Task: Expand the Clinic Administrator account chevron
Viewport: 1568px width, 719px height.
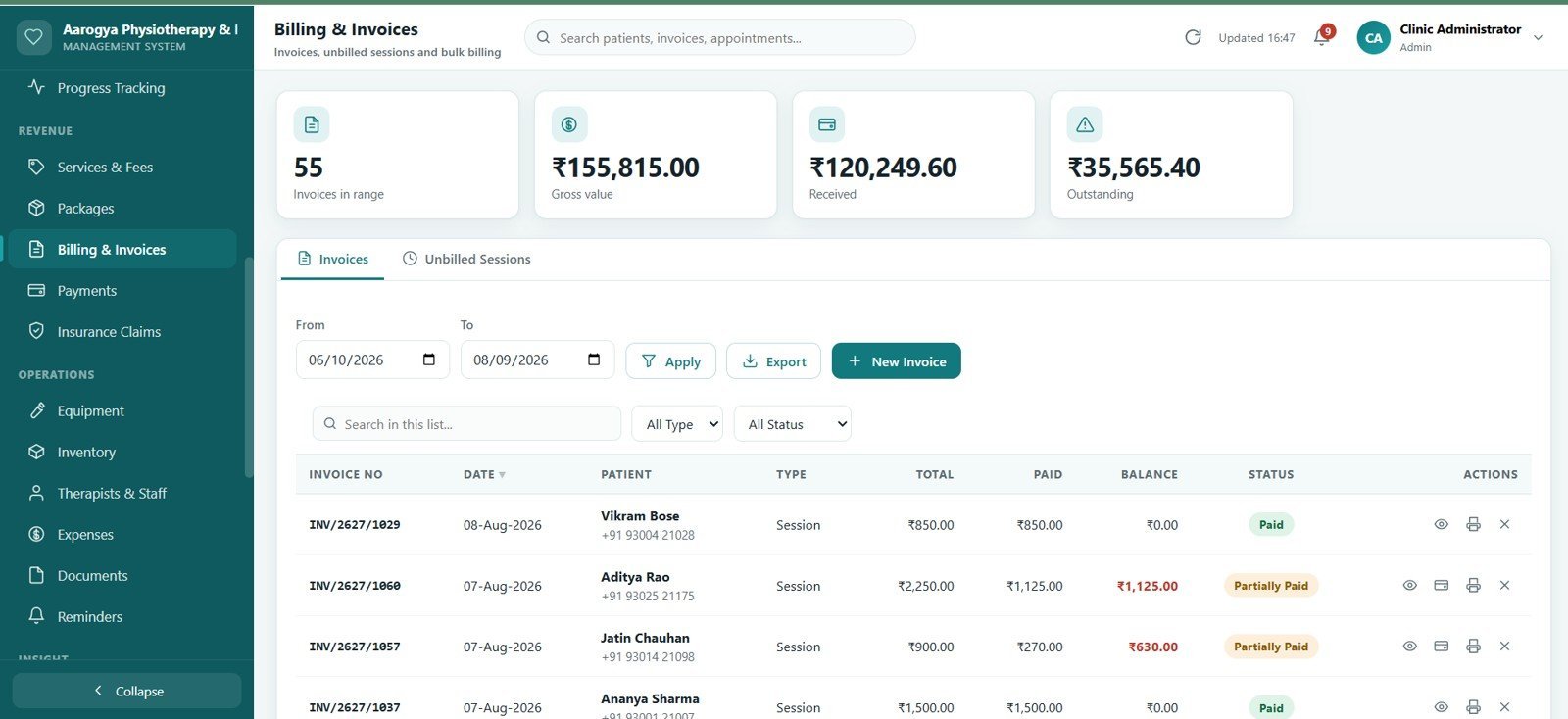Action: pos(1538,38)
